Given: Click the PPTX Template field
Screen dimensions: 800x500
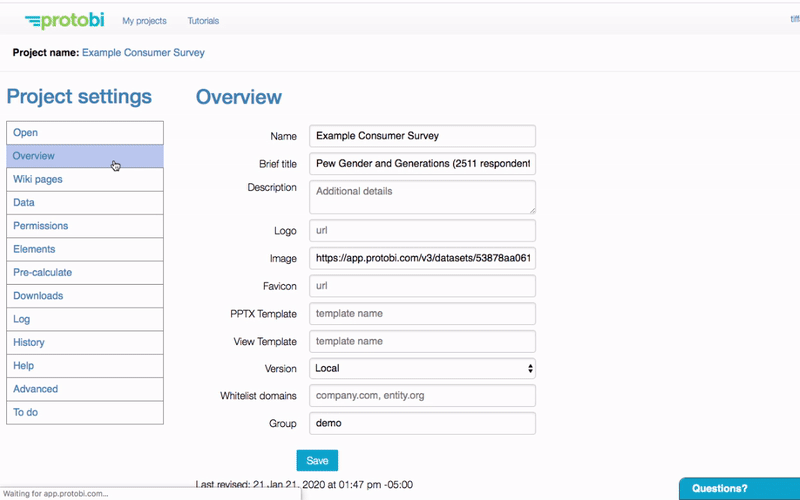Looking at the screenshot, I should pos(422,314).
